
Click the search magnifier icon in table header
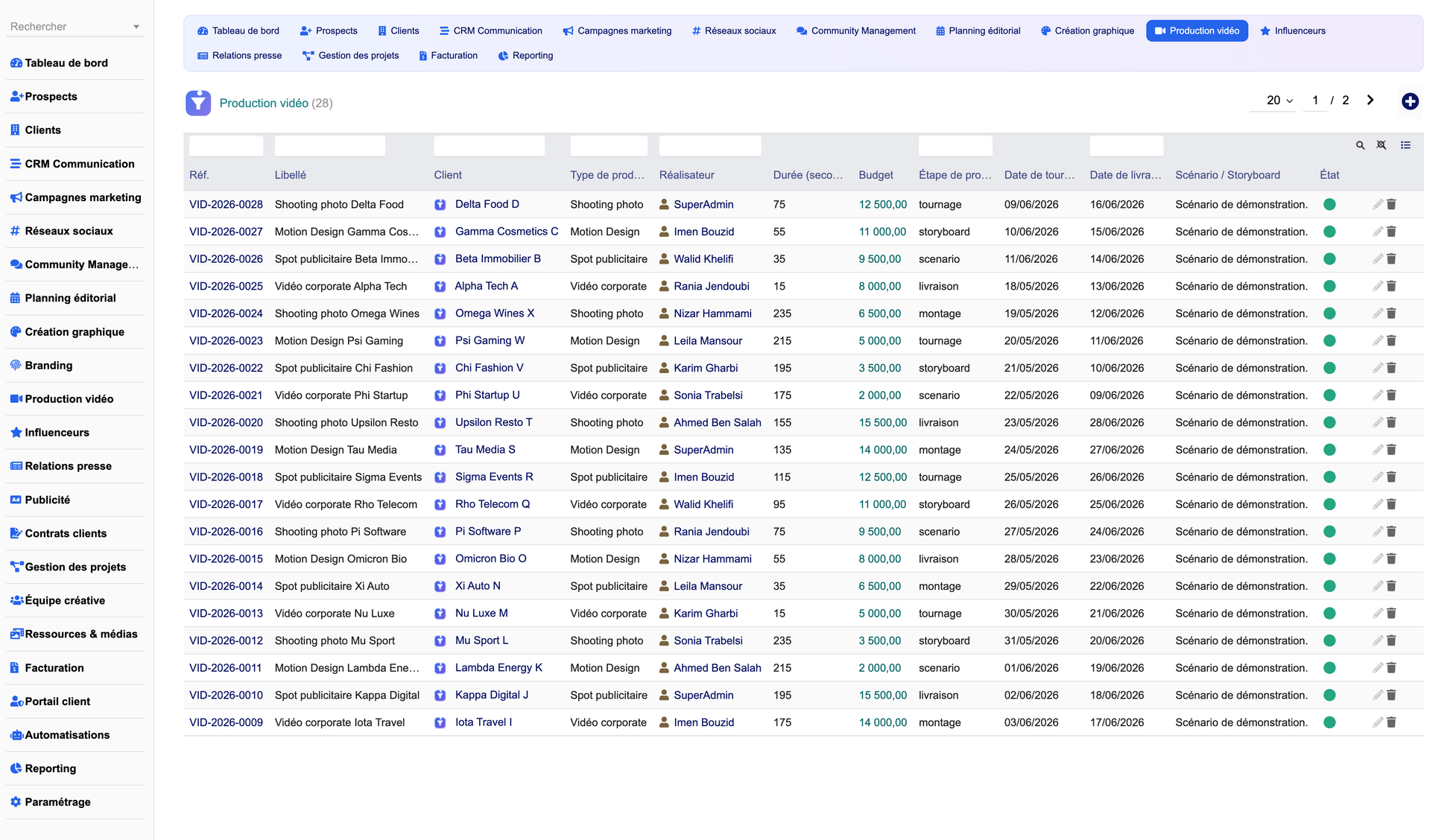click(x=1361, y=145)
